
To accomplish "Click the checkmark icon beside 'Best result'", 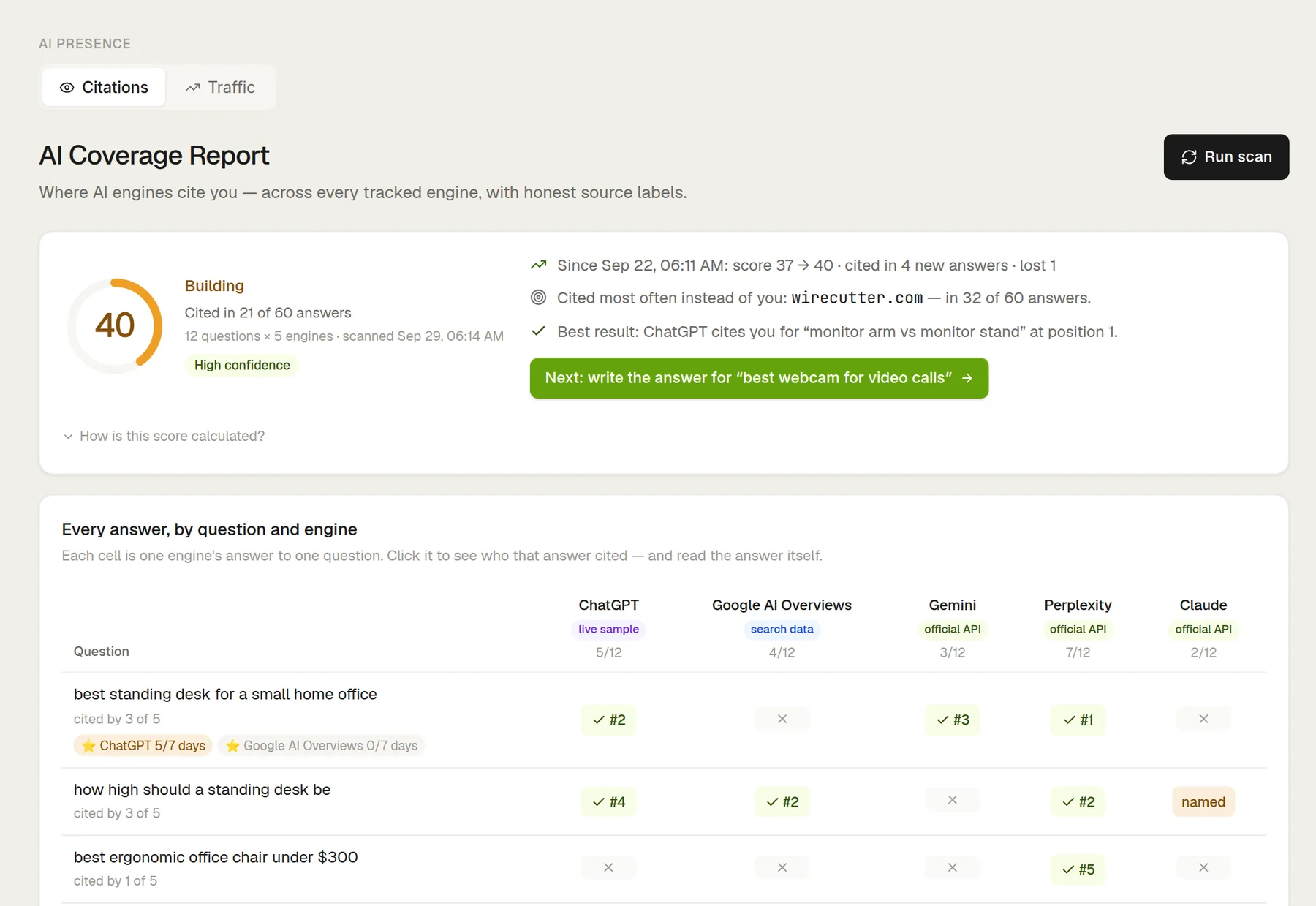I will pos(538,331).
